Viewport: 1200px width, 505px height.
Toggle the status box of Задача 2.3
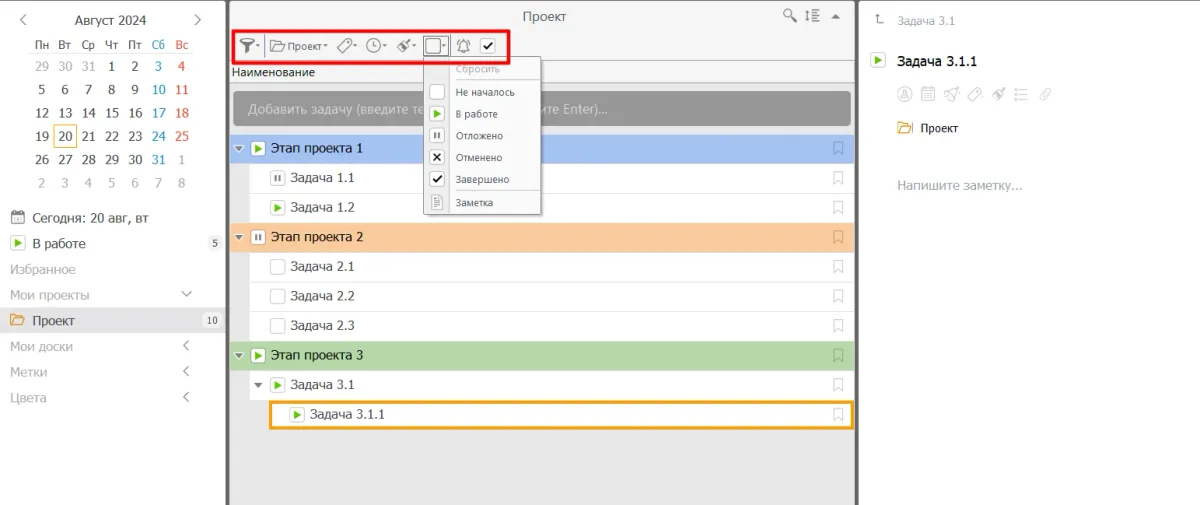point(278,326)
